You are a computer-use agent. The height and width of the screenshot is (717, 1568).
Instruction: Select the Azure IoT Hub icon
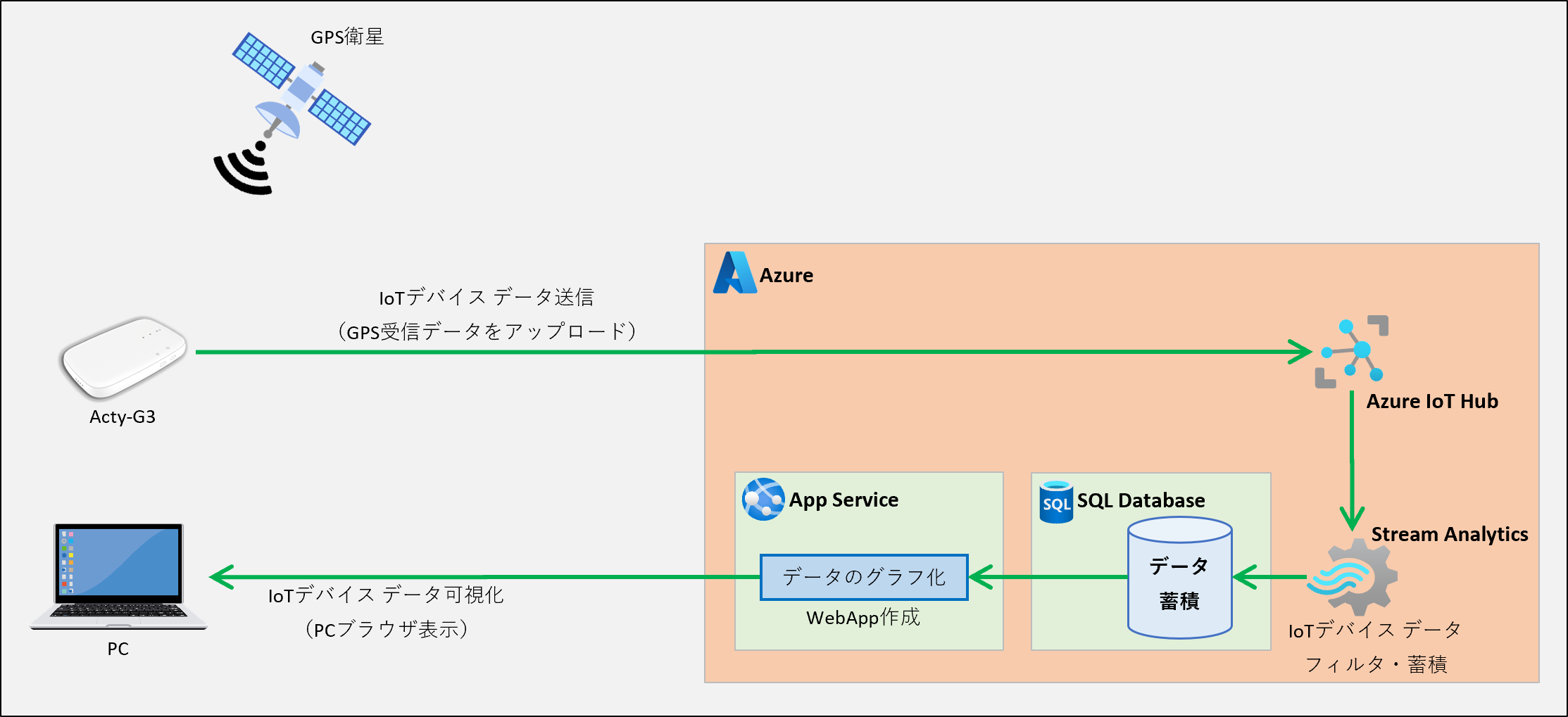(1352, 351)
